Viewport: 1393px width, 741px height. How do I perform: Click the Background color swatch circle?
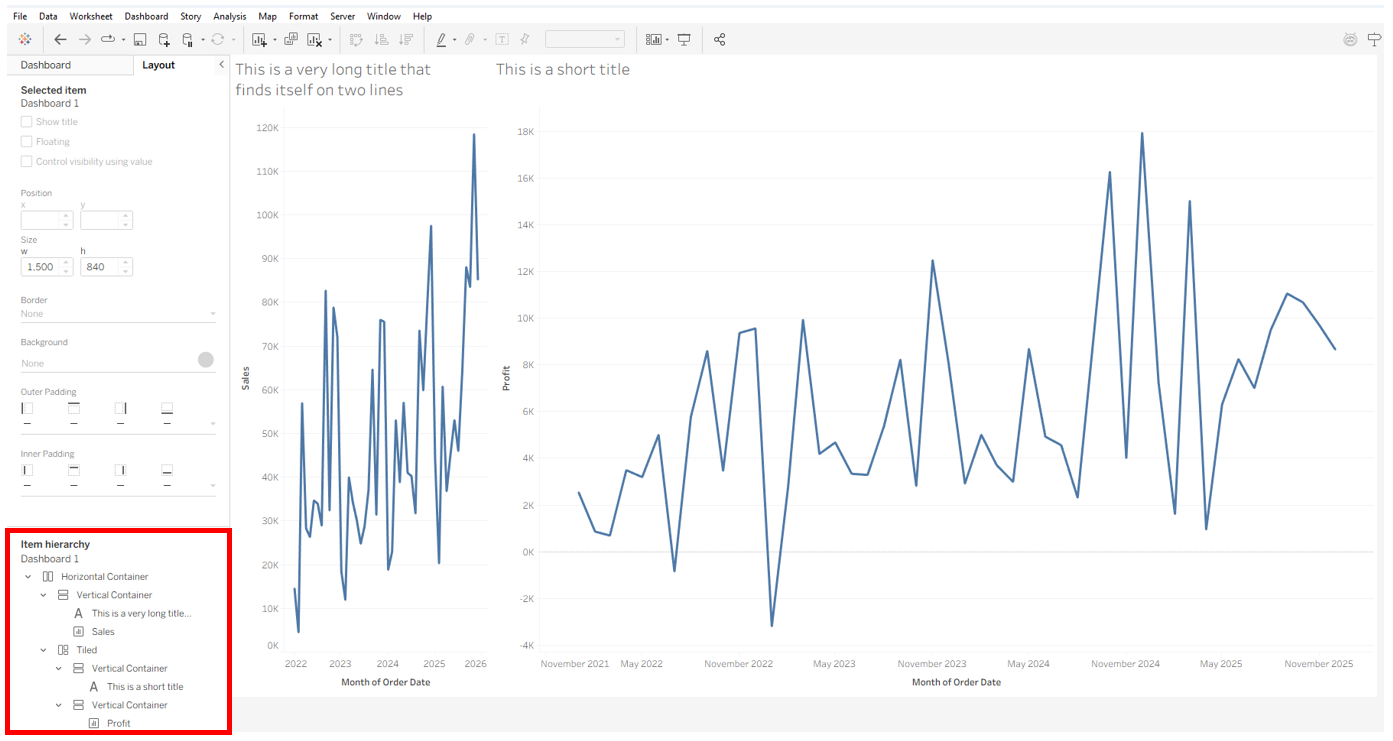[x=205, y=360]
